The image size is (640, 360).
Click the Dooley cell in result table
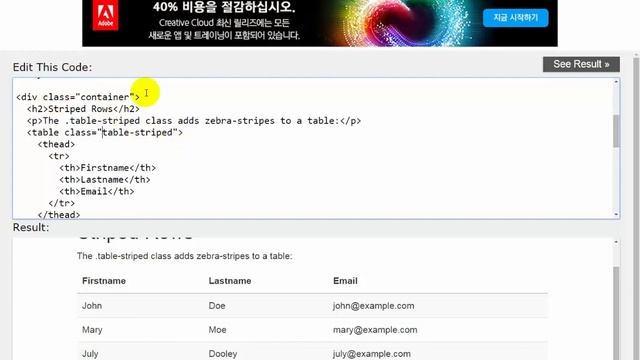[x=223, y=354]
